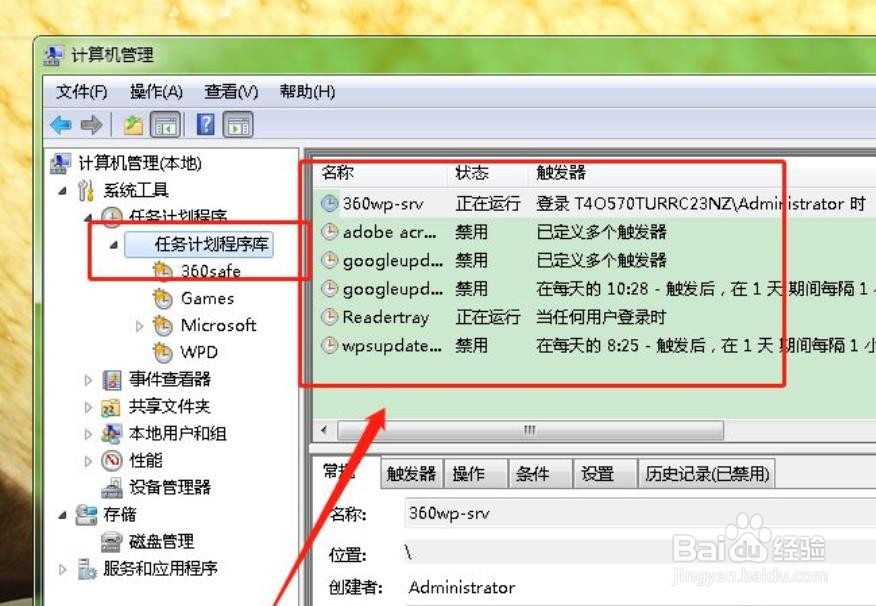Image resolution: width=876 pixels, height=606 pixels.
Task: Click the forward navigation arrow
Action: point(89,124)
